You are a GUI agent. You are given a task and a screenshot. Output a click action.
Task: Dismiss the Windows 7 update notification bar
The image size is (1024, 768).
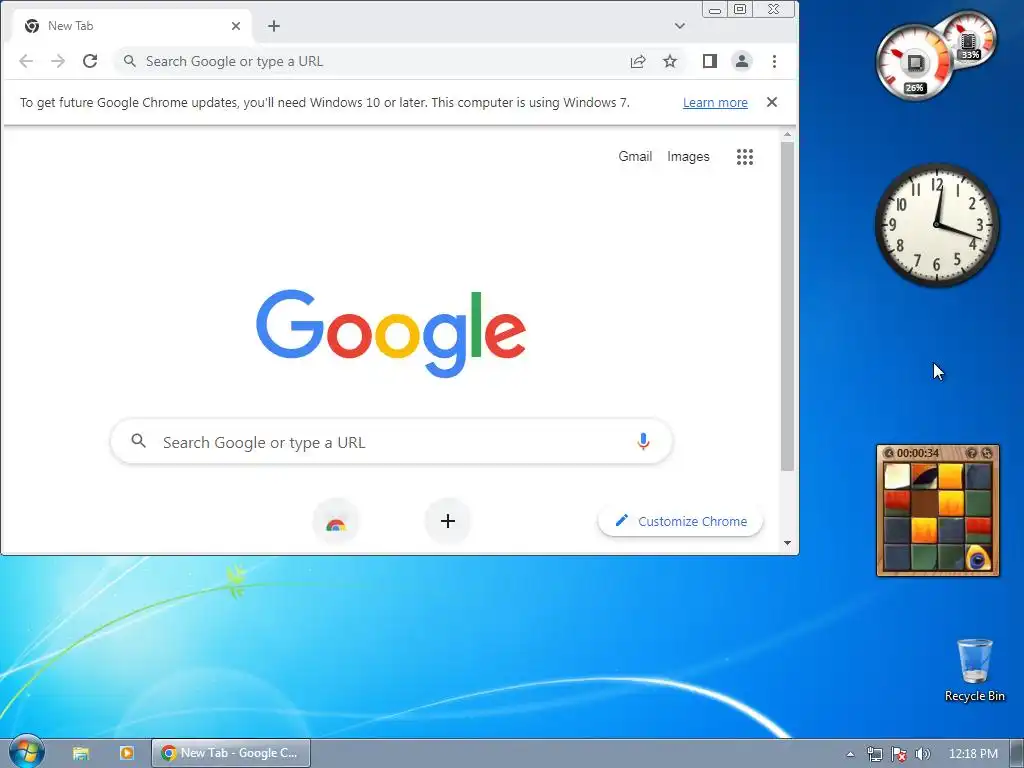pyautogui.click(x=772, y=102)
